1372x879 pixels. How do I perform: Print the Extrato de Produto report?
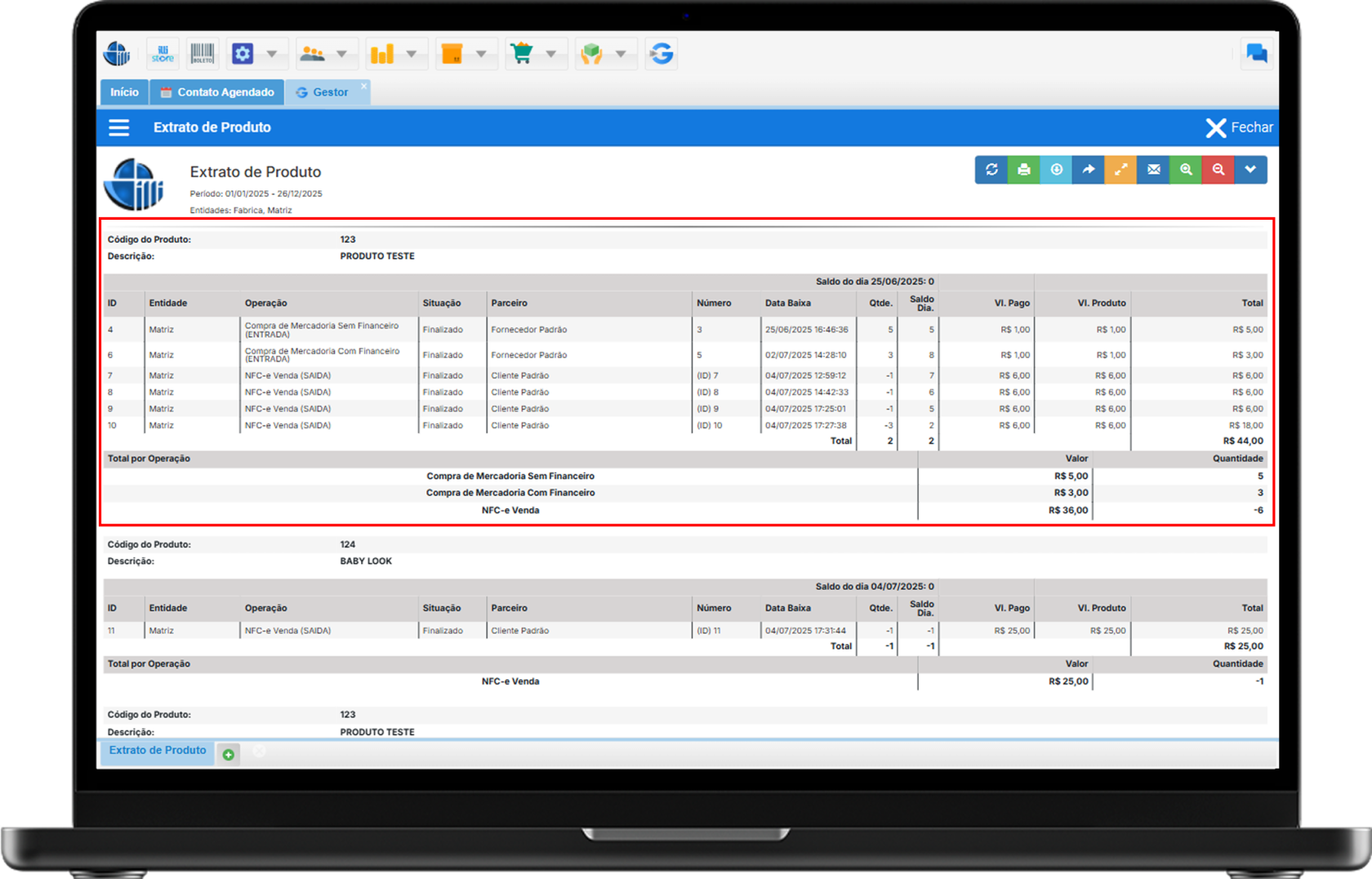[x=1023, y=170]
